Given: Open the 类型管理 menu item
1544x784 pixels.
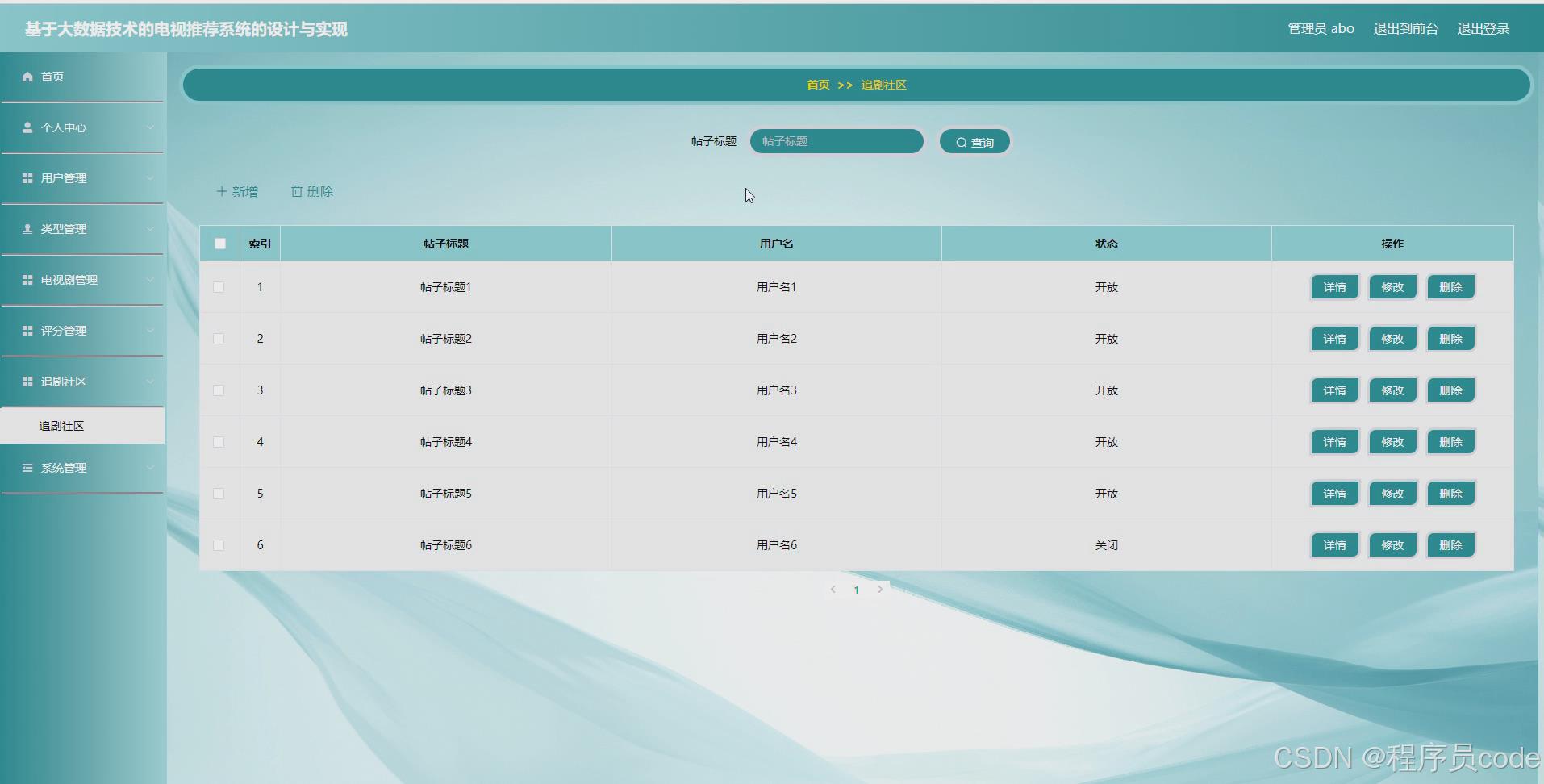Looking at the screenshot, I should (82, 229).
